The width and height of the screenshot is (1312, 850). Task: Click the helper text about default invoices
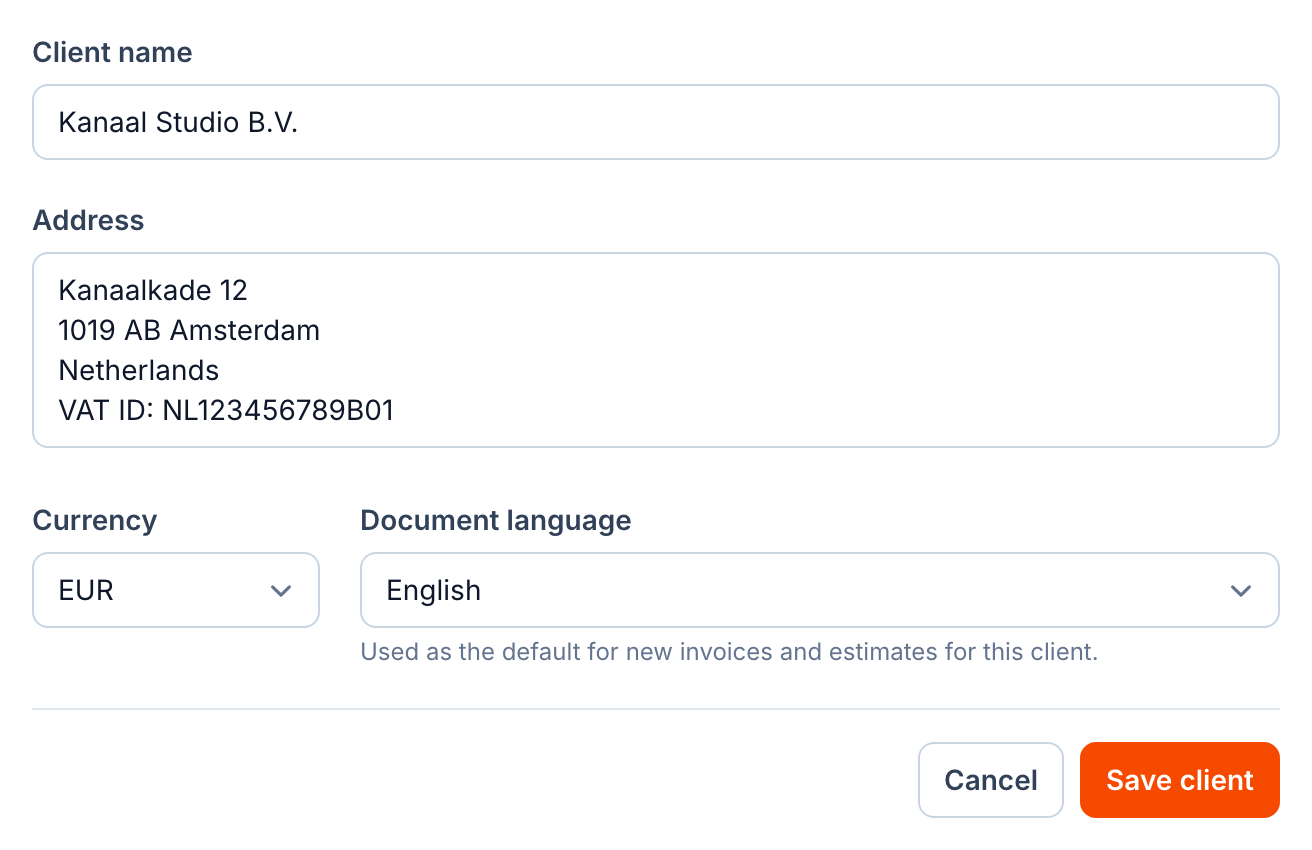pyautogui.click(x=729, y=653)
